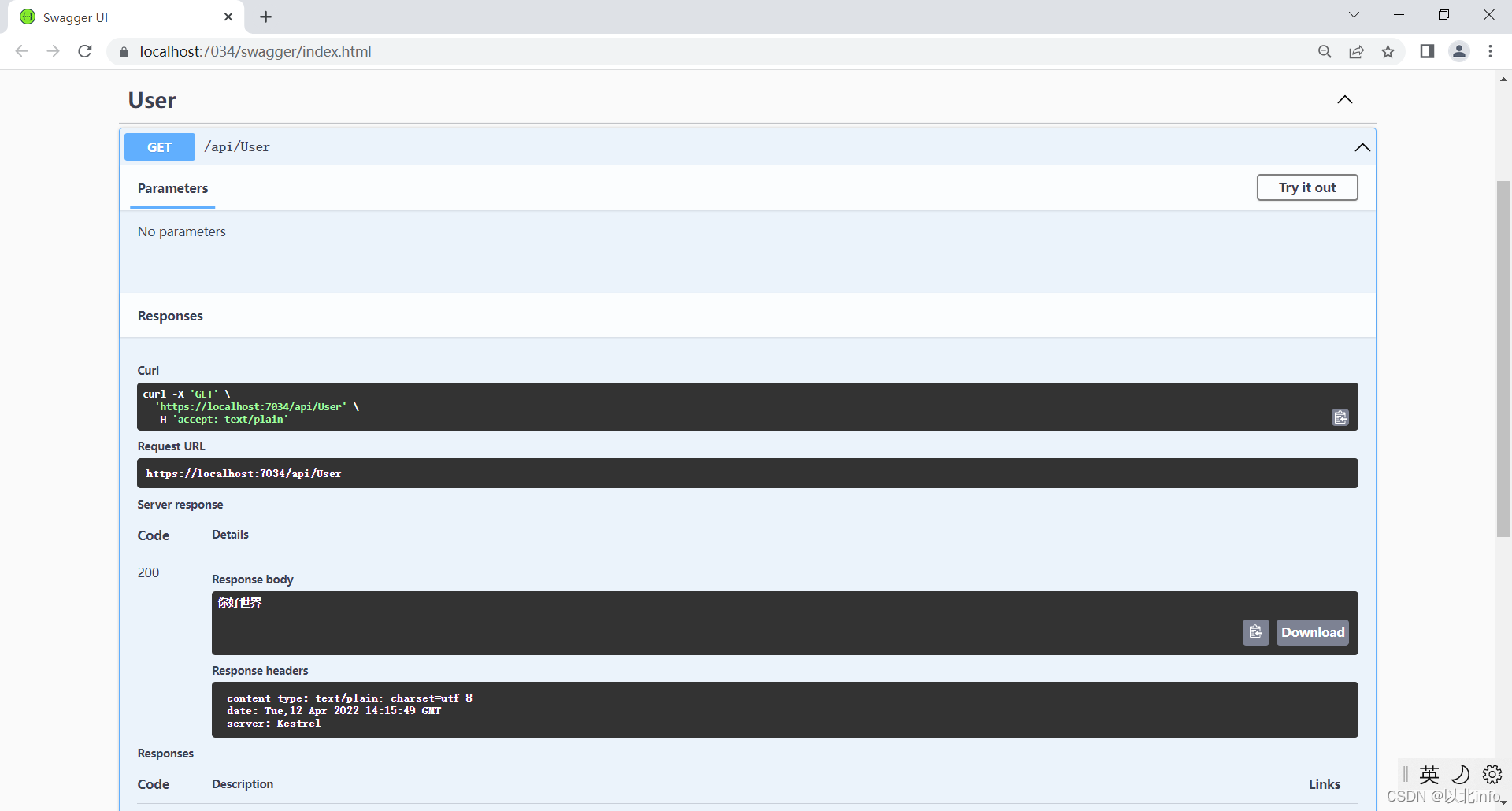1512x811 pixels.
Task: Open Chrome's three-dot menu
Action: pyautogui.click(x=1490, y=51)
